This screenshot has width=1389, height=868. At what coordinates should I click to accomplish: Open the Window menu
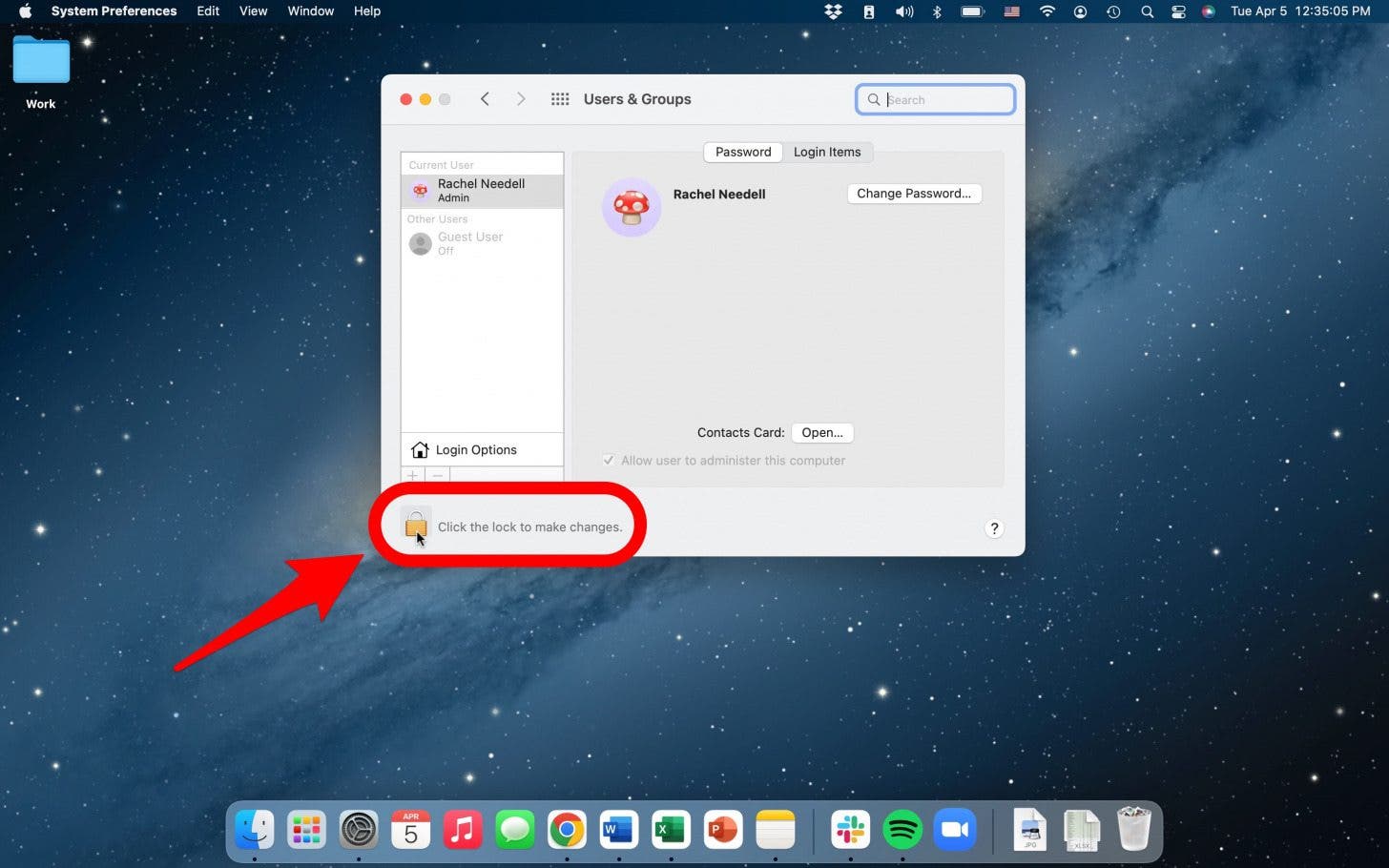click(311, 11)
